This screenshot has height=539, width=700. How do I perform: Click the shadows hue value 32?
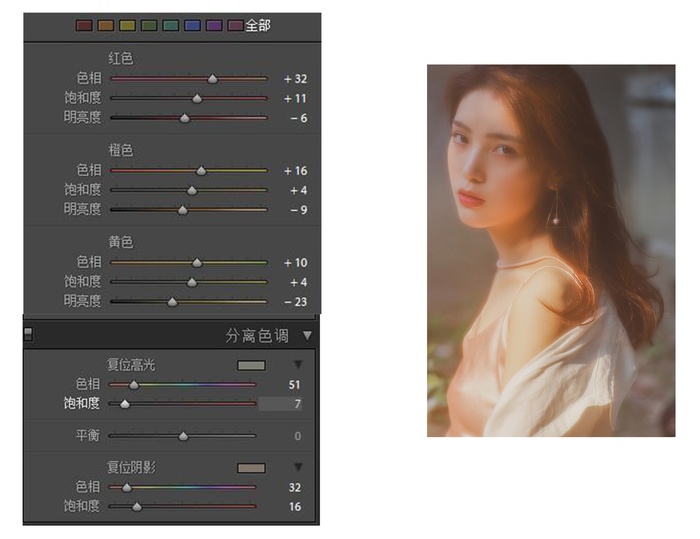[295, 488]
